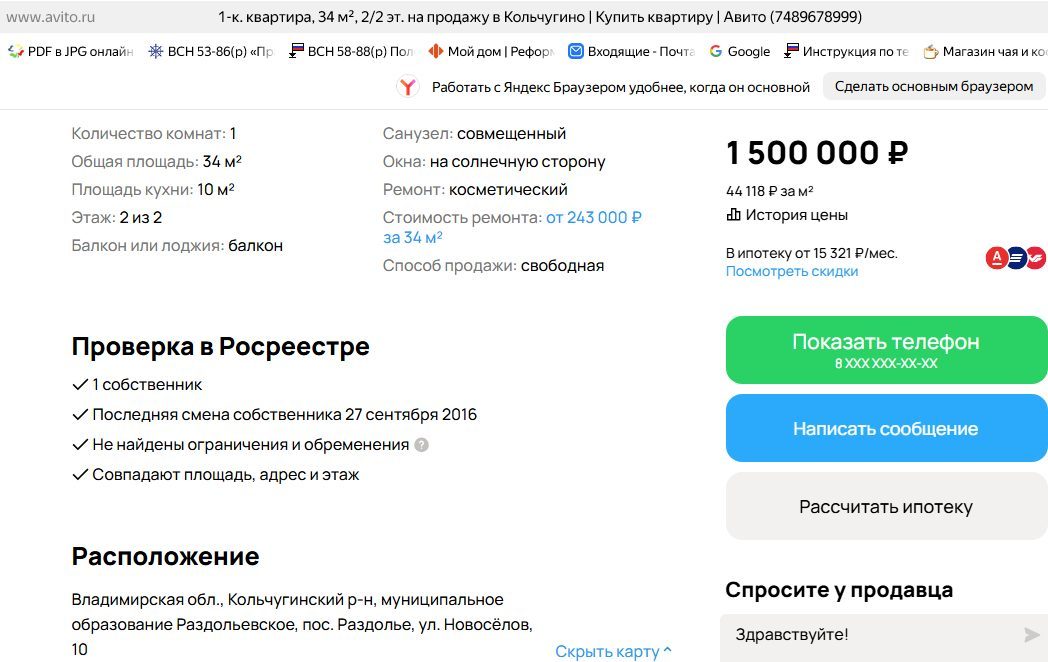The height and width of the screenshot is (662, 1048).
Task: Open the ВСН 58-88(р) bookmark
Action: [x=352, y=51]
